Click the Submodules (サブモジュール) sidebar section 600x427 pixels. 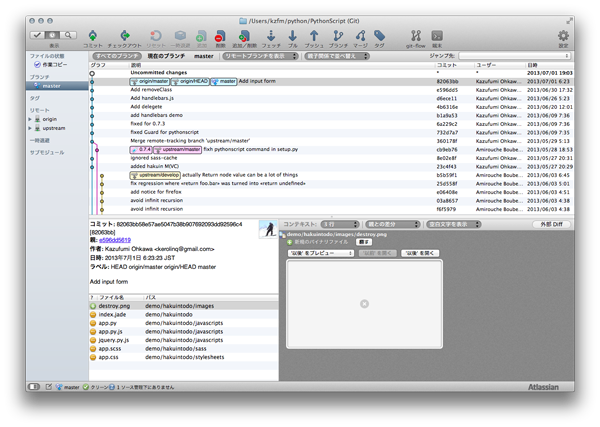tap(47, 153)
